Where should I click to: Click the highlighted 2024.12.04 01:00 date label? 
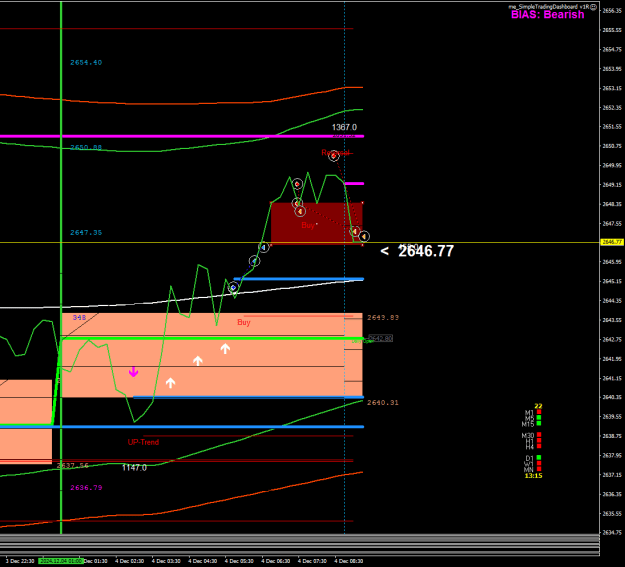(61, 561)
